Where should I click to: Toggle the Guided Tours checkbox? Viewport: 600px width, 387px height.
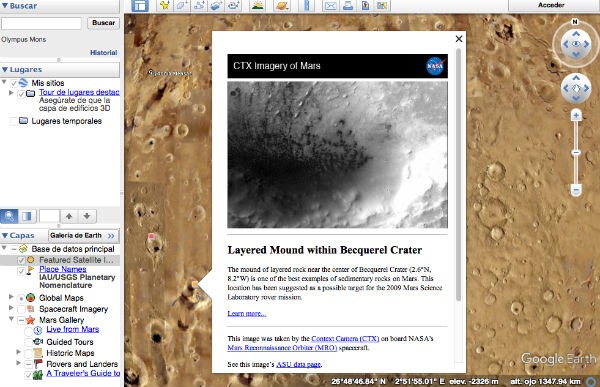(29, 342)
